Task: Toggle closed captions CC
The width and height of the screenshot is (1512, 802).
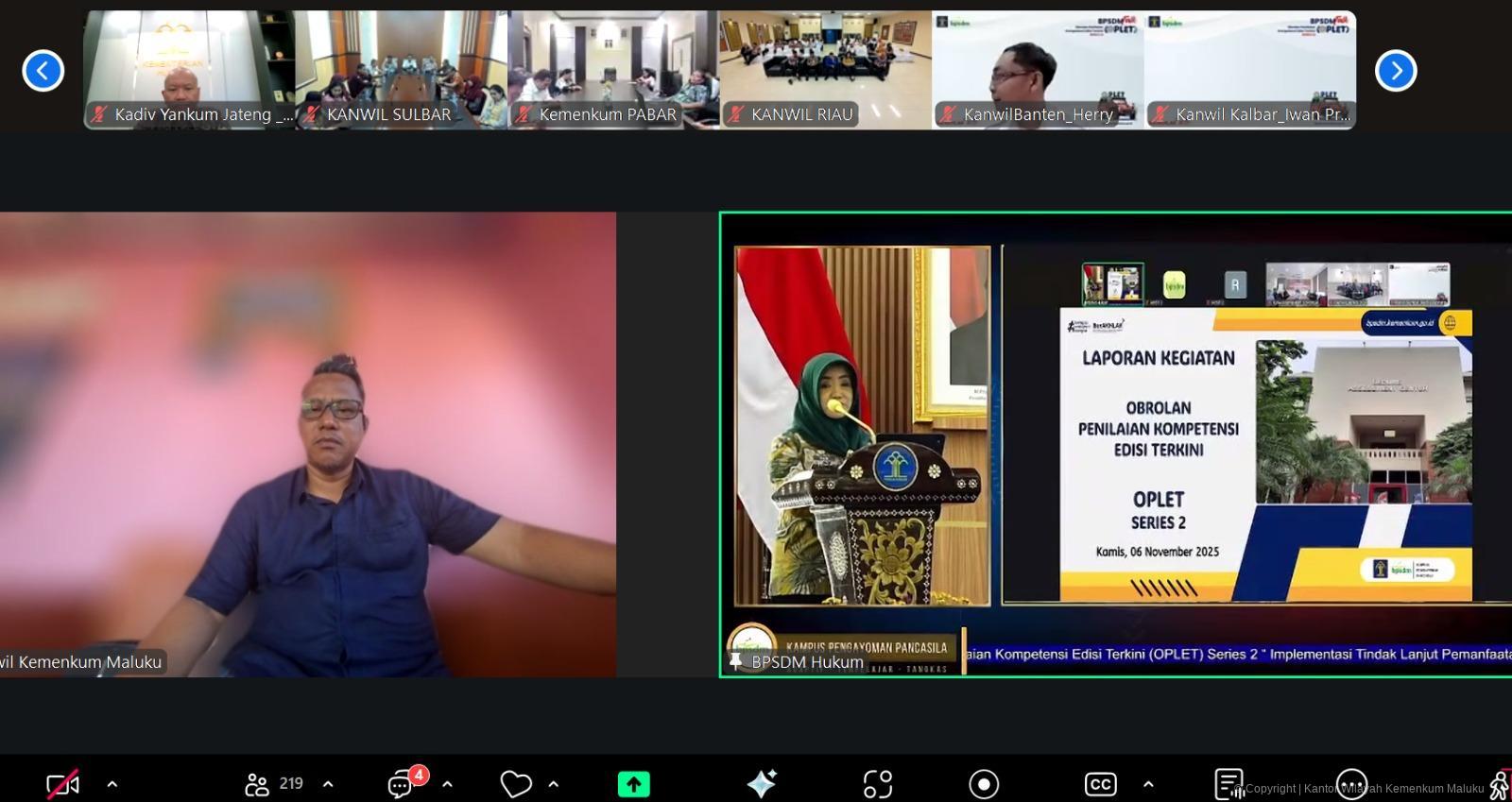Action: click(1100, 784)
